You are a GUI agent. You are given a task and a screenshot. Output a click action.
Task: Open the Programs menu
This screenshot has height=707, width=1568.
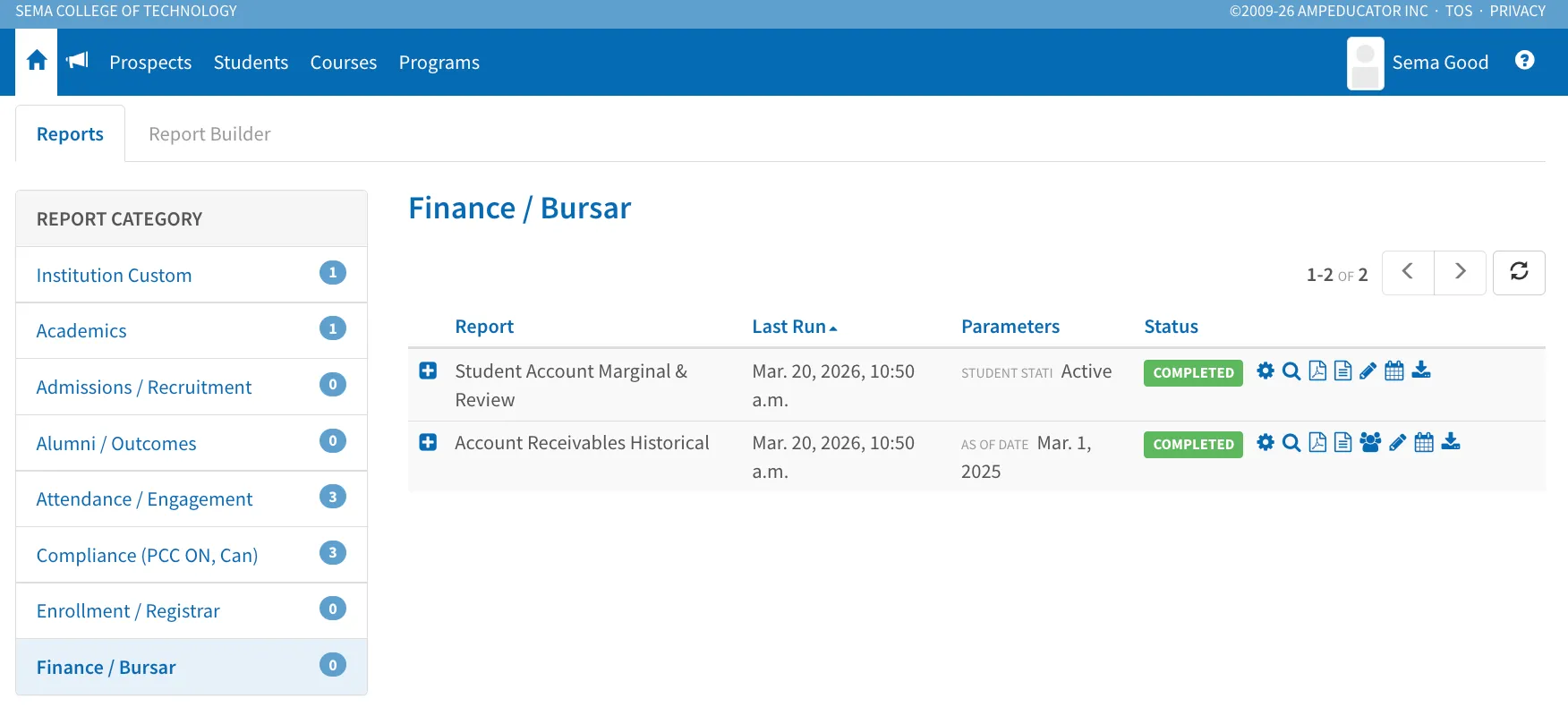point(439,63)
